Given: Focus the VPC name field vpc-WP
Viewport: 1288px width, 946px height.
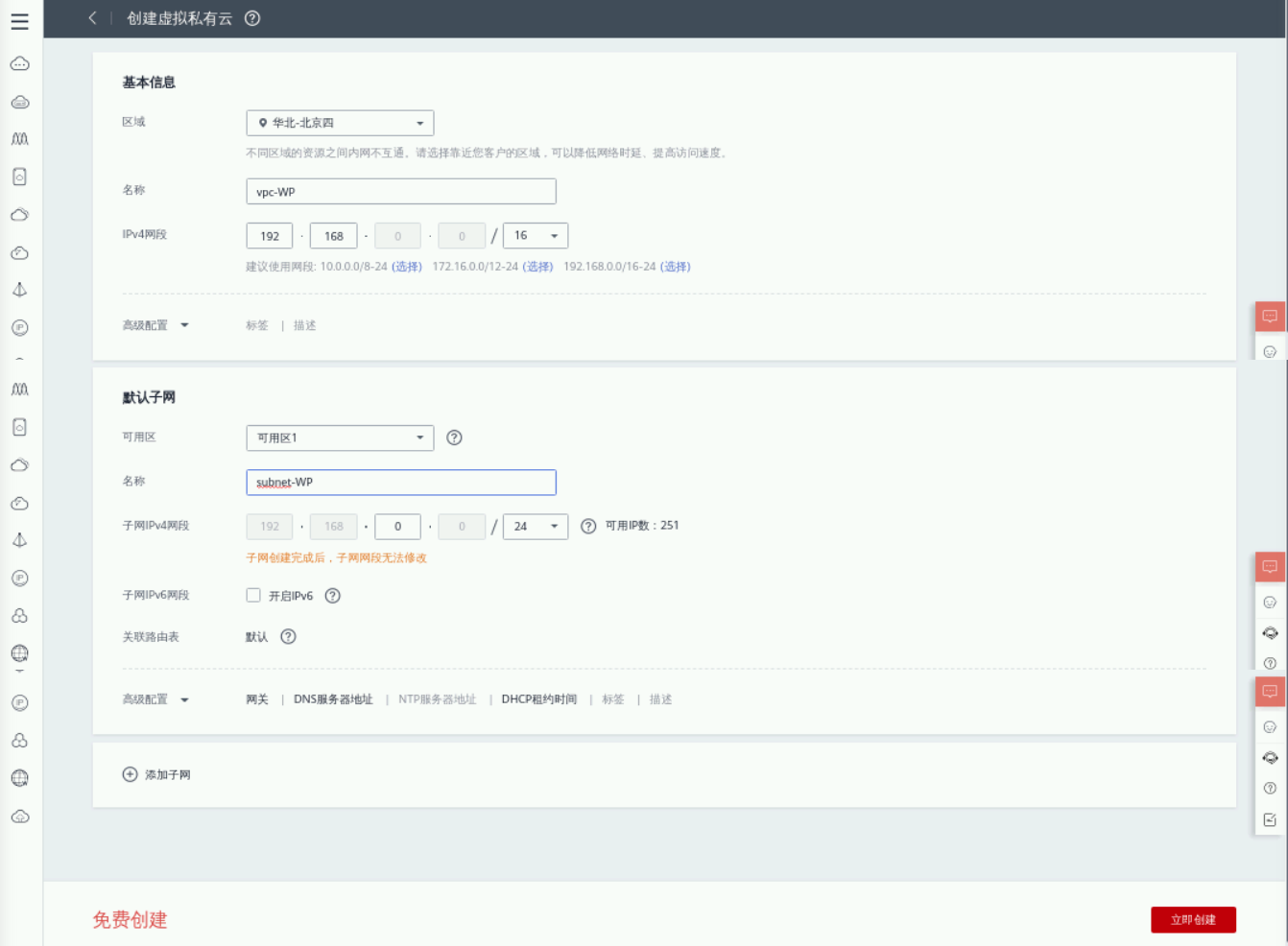Looking at the screenshot, I should (x=401, y=191).
